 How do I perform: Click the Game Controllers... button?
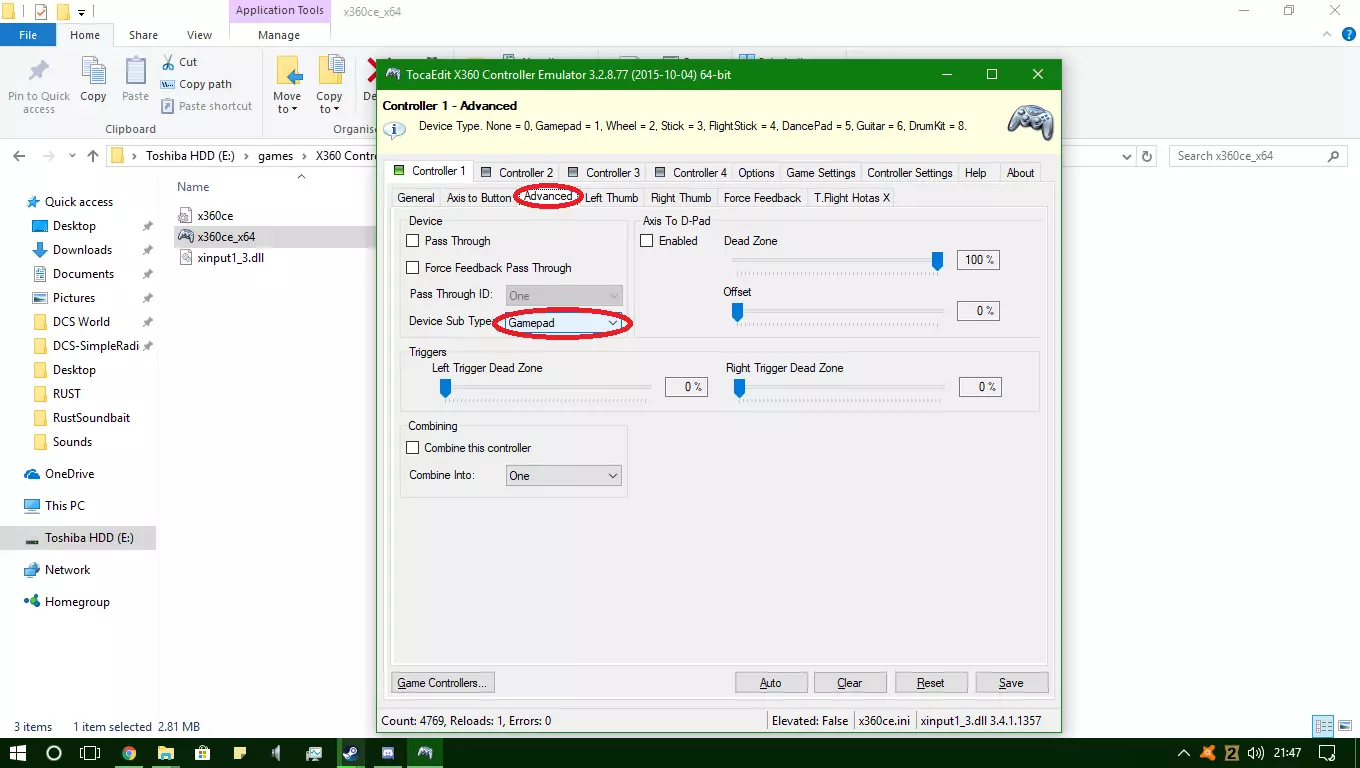coord(442,683)
